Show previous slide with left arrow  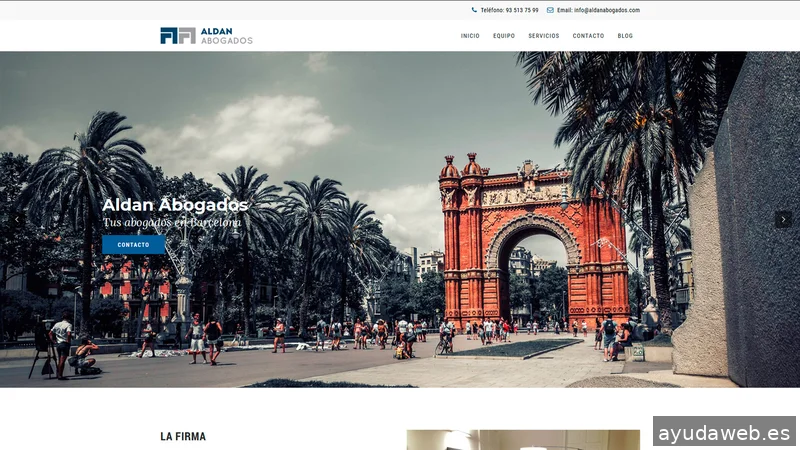[17, 219]
